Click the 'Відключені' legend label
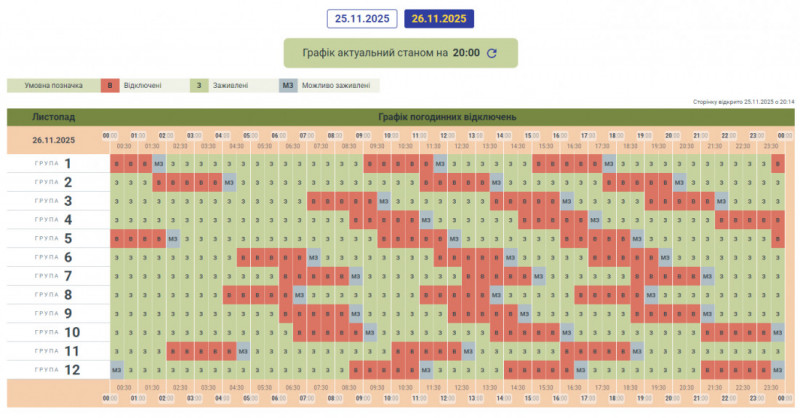This screenshot has height=418, width=800. (x=137, y=85)
